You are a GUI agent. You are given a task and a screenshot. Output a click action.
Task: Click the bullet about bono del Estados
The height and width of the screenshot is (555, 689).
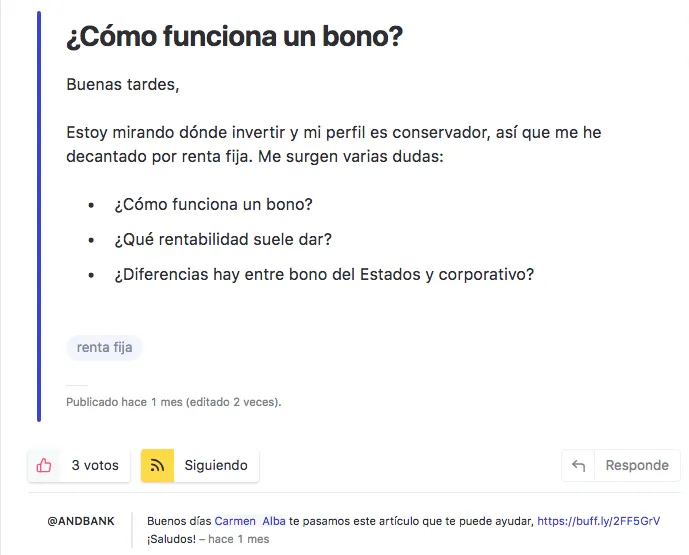point(324,275)
